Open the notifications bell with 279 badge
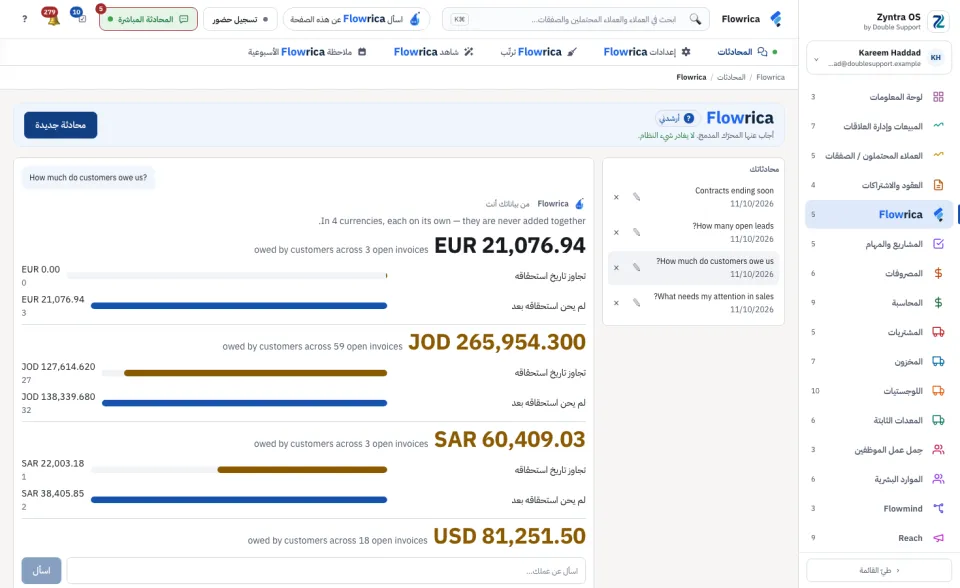Image resolution: width=960 pixels, height=588 pixels. 52,18
